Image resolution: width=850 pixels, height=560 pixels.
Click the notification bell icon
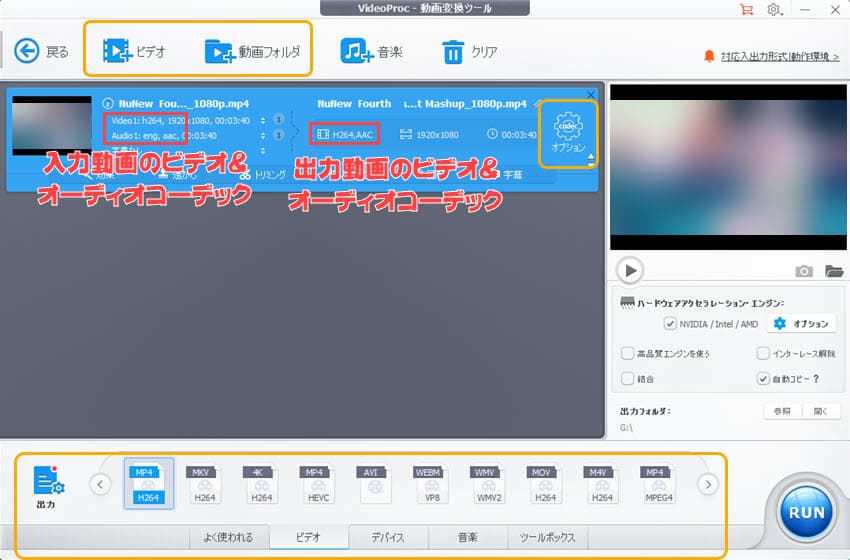[x=709, y=56]
